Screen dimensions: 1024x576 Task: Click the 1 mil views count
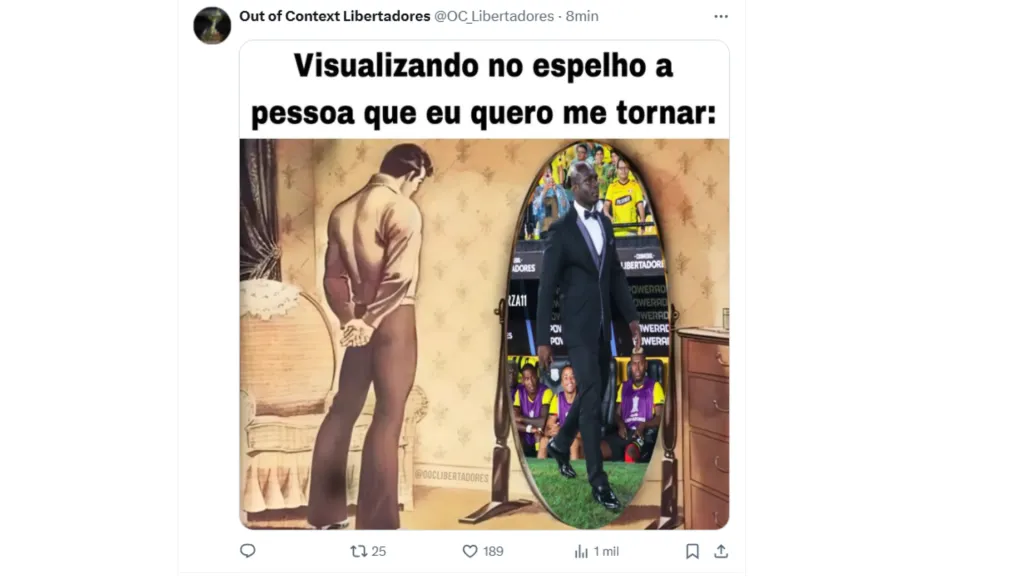(x=606, y=552)
